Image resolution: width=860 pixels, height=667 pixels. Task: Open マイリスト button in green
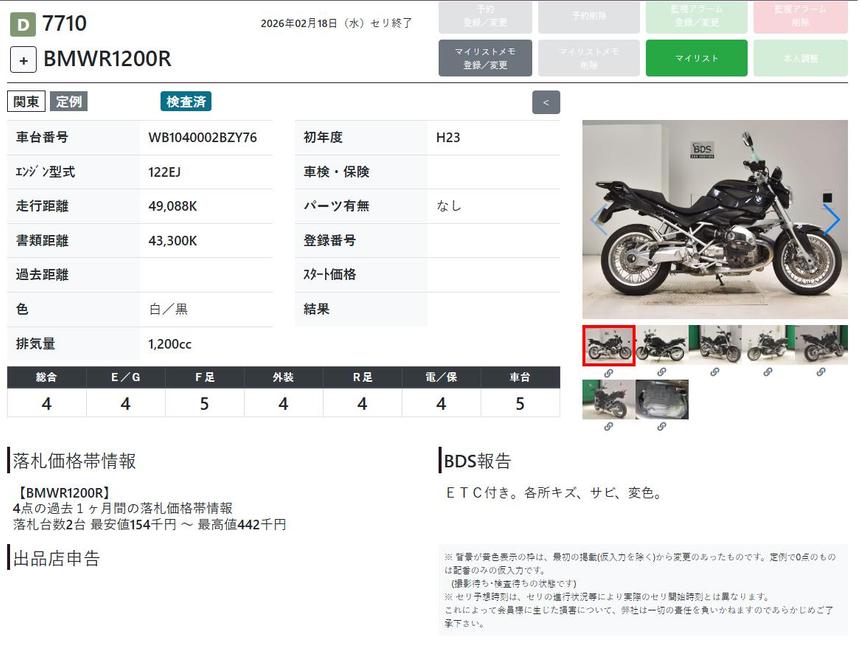[x=696, y=58]
